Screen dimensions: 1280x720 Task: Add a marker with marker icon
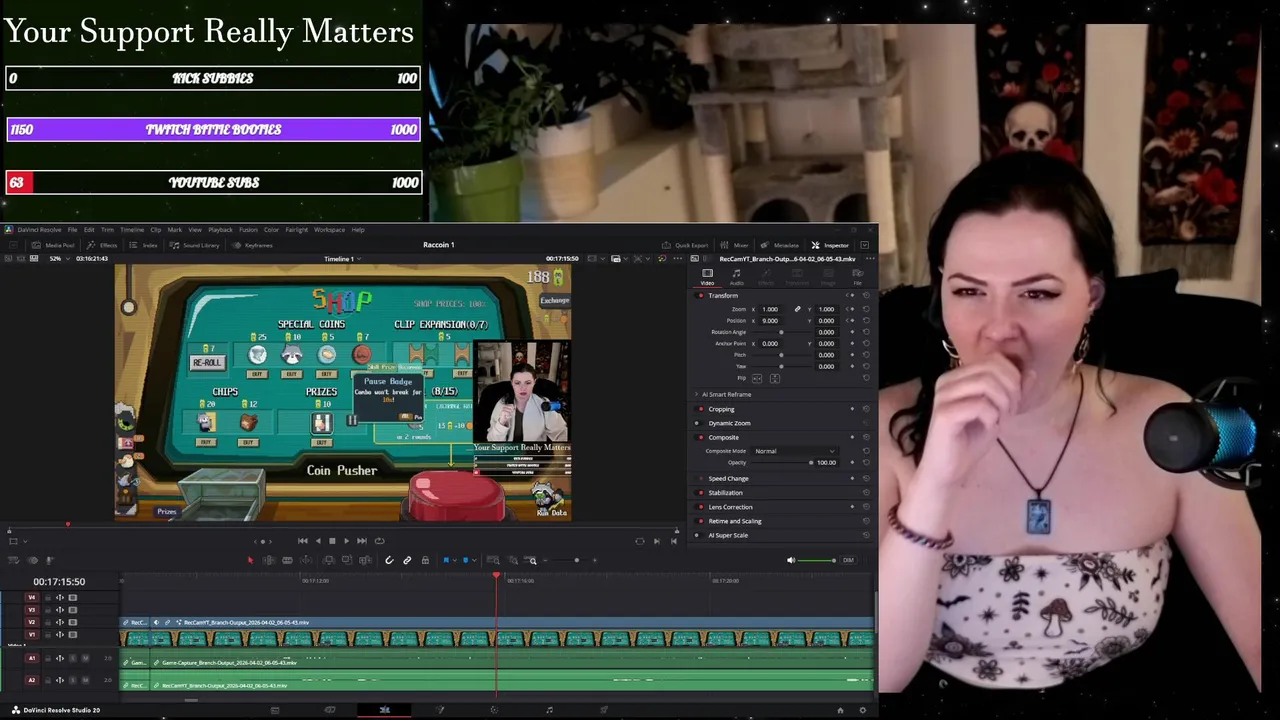(x=465, y=560)
